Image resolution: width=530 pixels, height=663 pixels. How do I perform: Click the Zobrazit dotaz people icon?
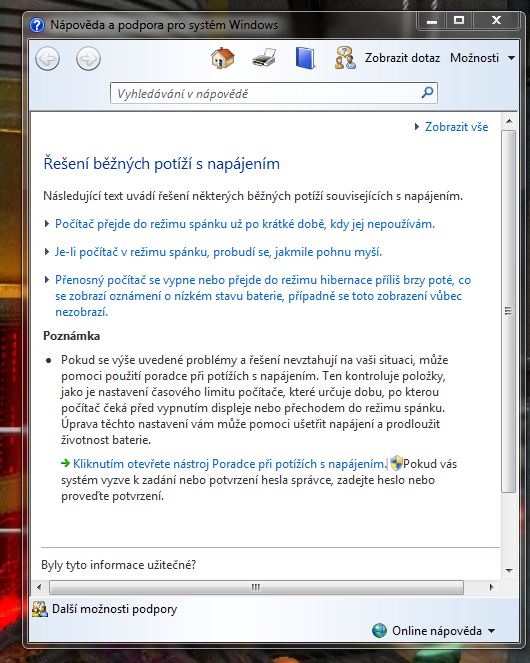(345, 58)
